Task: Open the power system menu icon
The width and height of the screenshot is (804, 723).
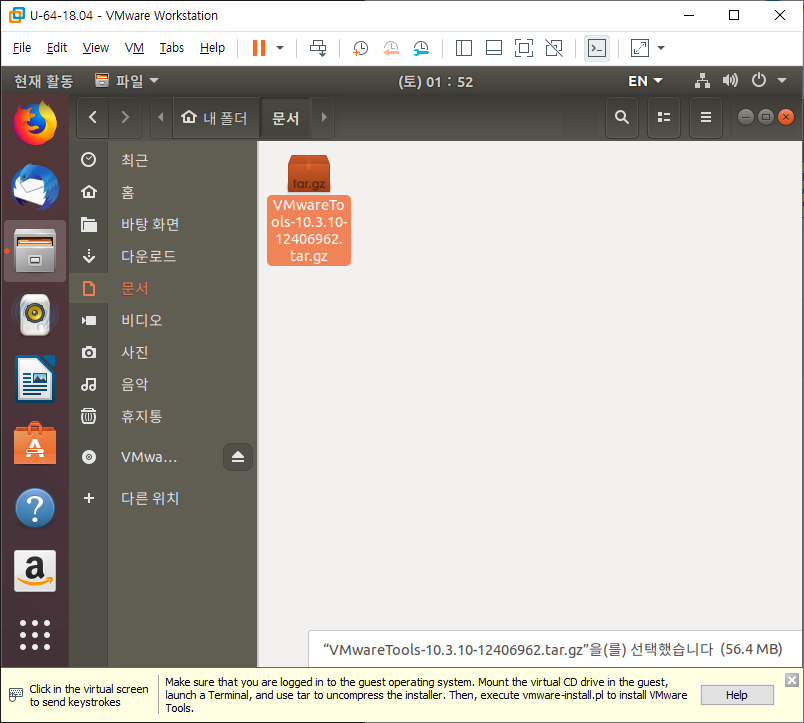Action: [759, 81]
